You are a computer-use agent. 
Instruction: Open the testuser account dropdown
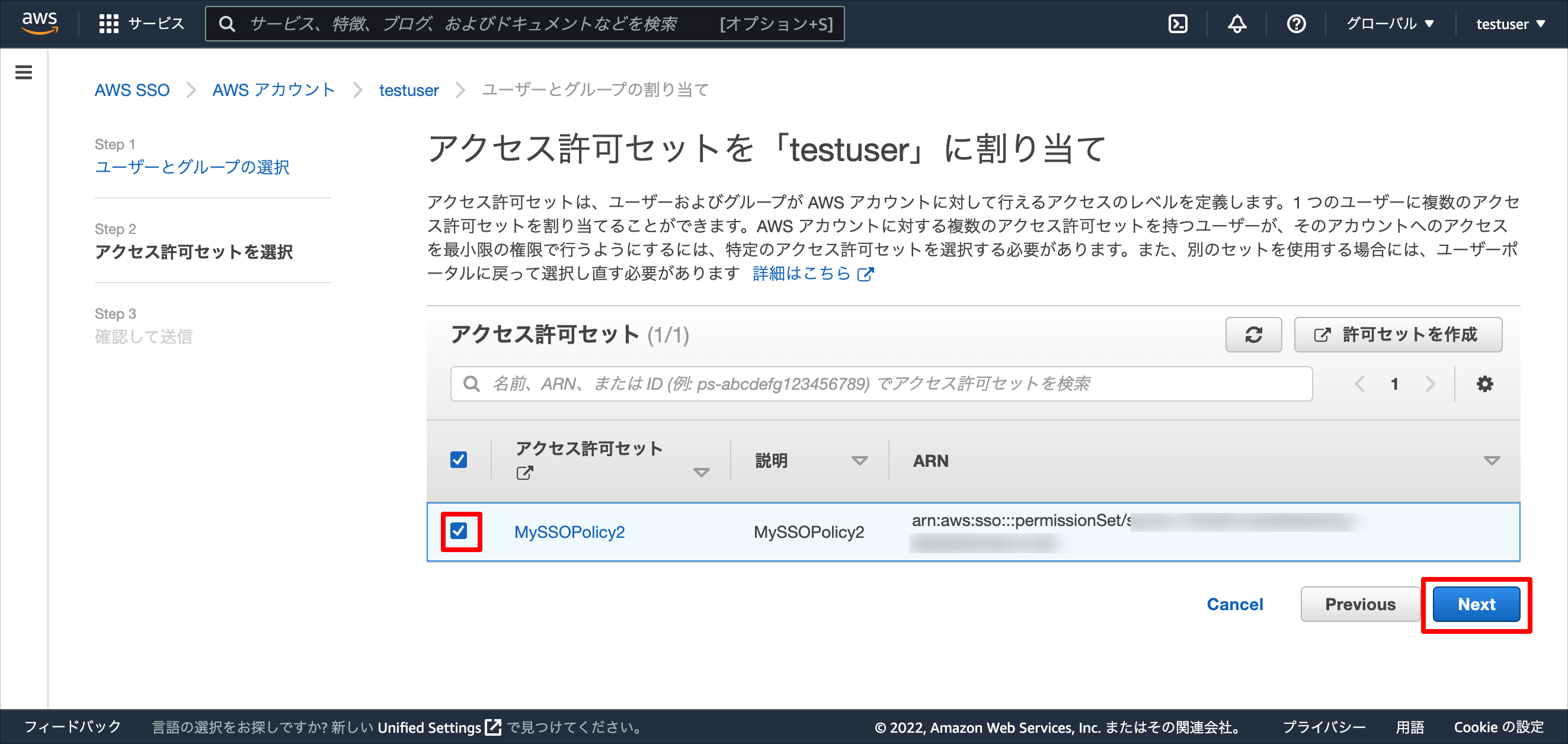(1511, 24)
